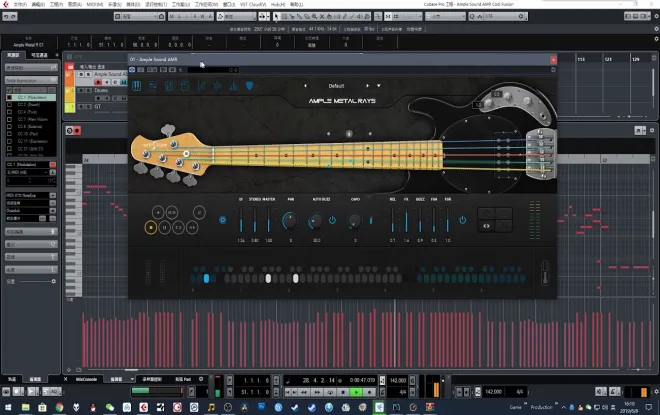Open the Edit menu in Cubase menu bar

coord(38,4)
